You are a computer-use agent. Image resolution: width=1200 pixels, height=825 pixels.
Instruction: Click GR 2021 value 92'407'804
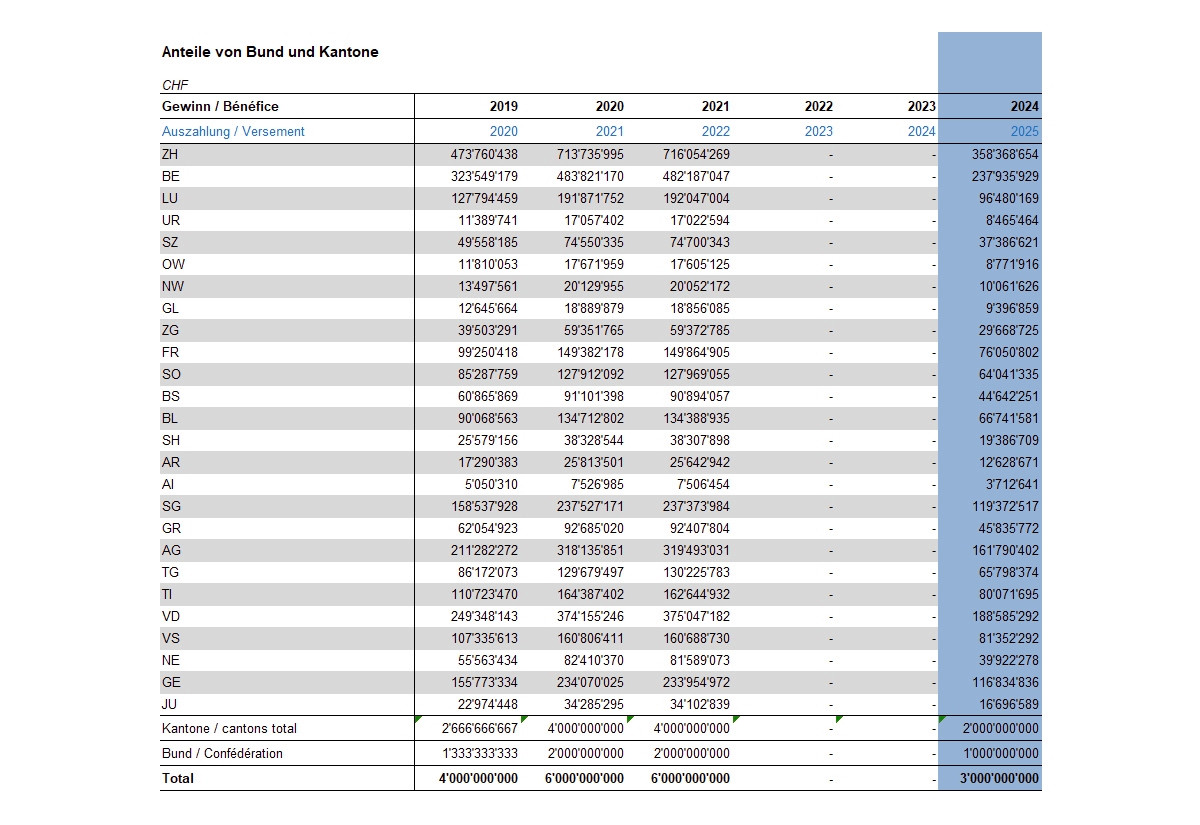[x=700, y=529]
